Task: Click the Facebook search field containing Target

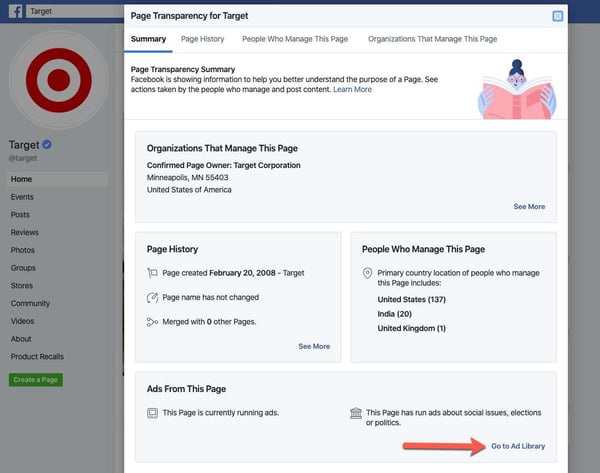Action: (75, 11)
